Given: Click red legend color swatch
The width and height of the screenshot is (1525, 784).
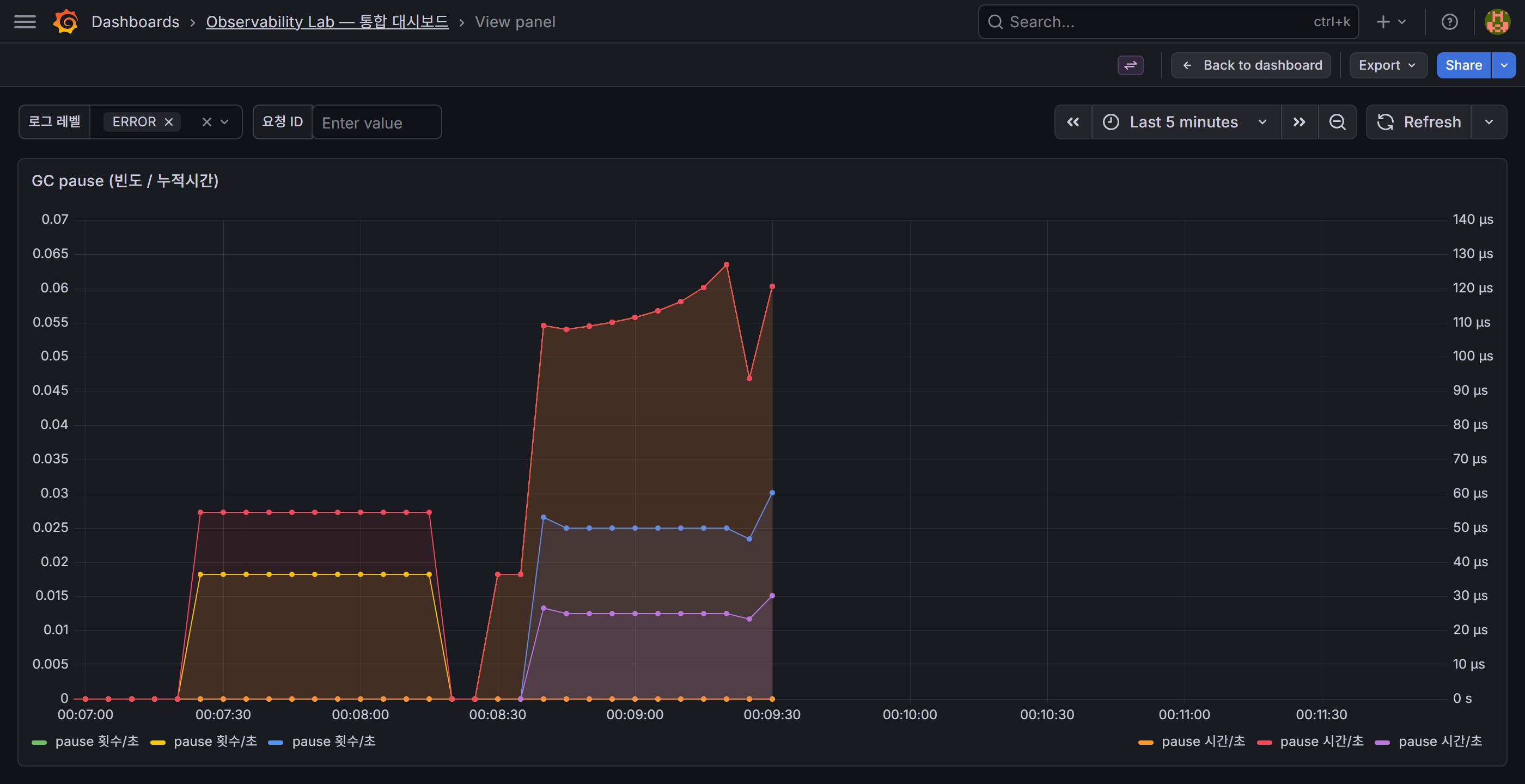Looking at the screenshot, I should coord(1264,742).
